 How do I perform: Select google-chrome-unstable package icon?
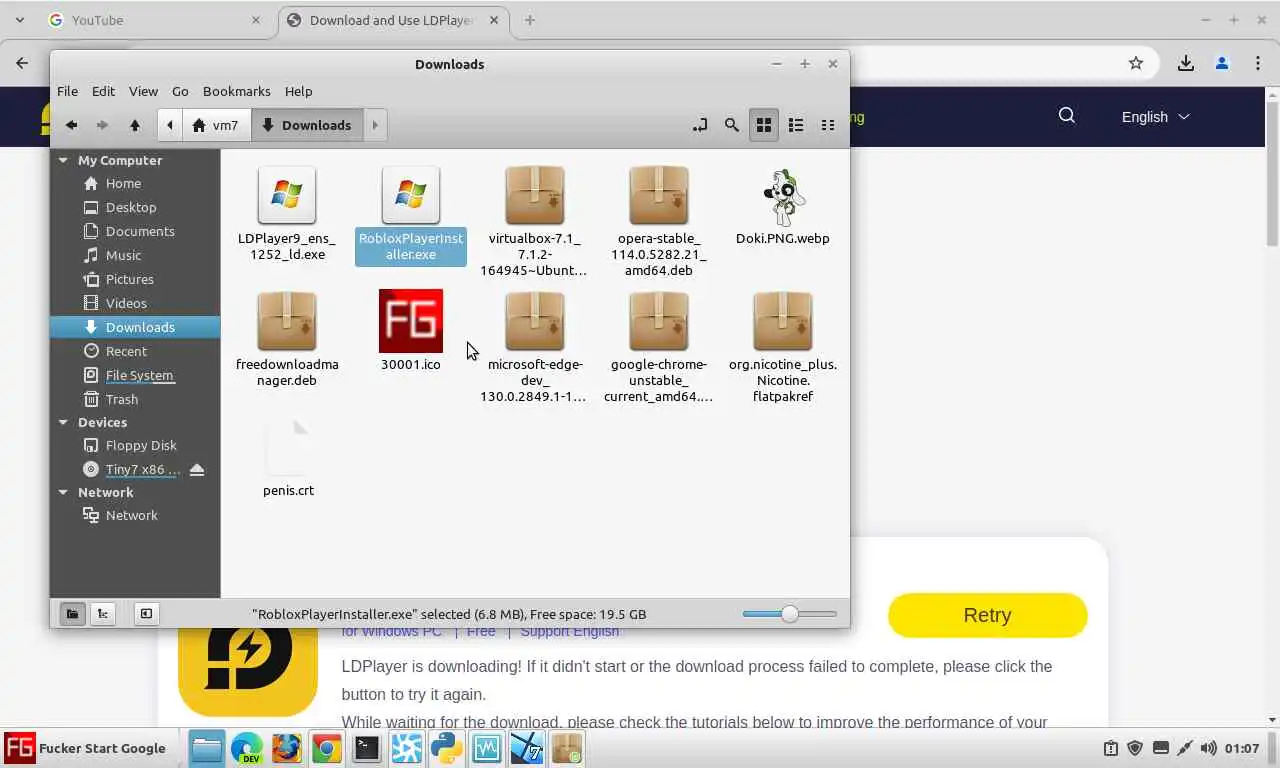pos(659,321)
